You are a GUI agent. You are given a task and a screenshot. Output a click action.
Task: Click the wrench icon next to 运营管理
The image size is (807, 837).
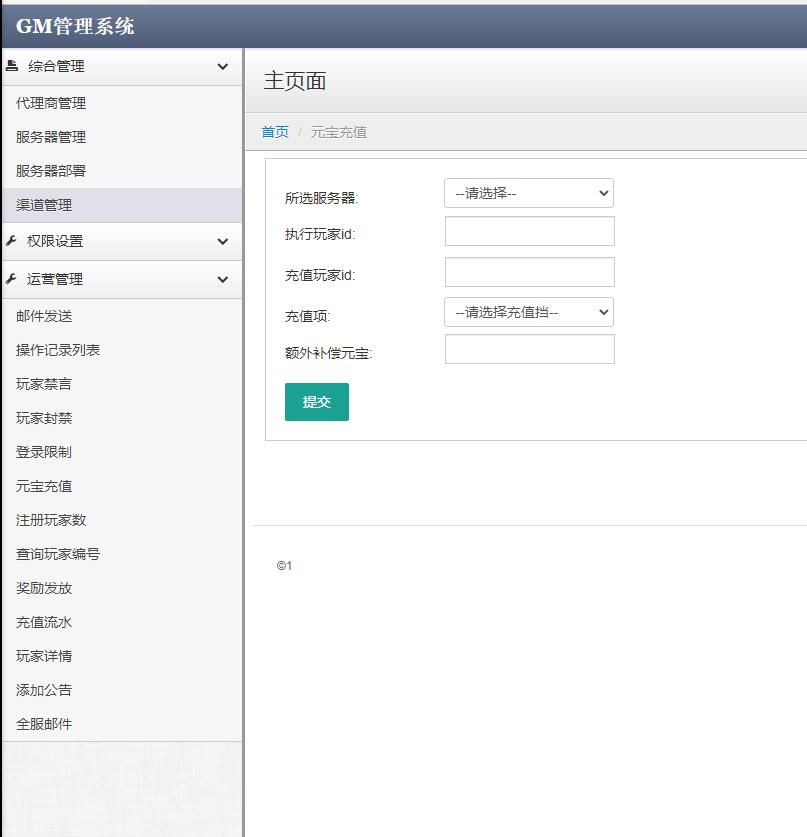pos(14,279)
